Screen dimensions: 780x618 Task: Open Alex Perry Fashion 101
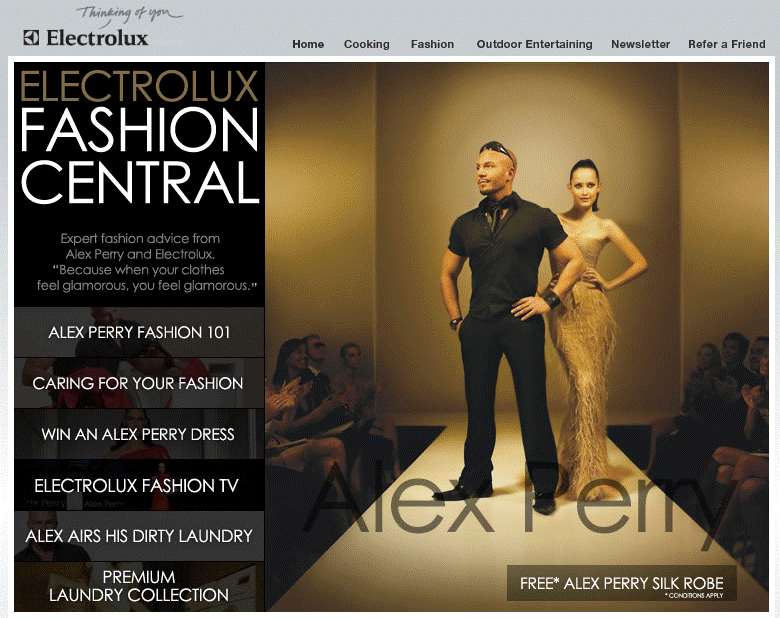(x=139, y=332)
